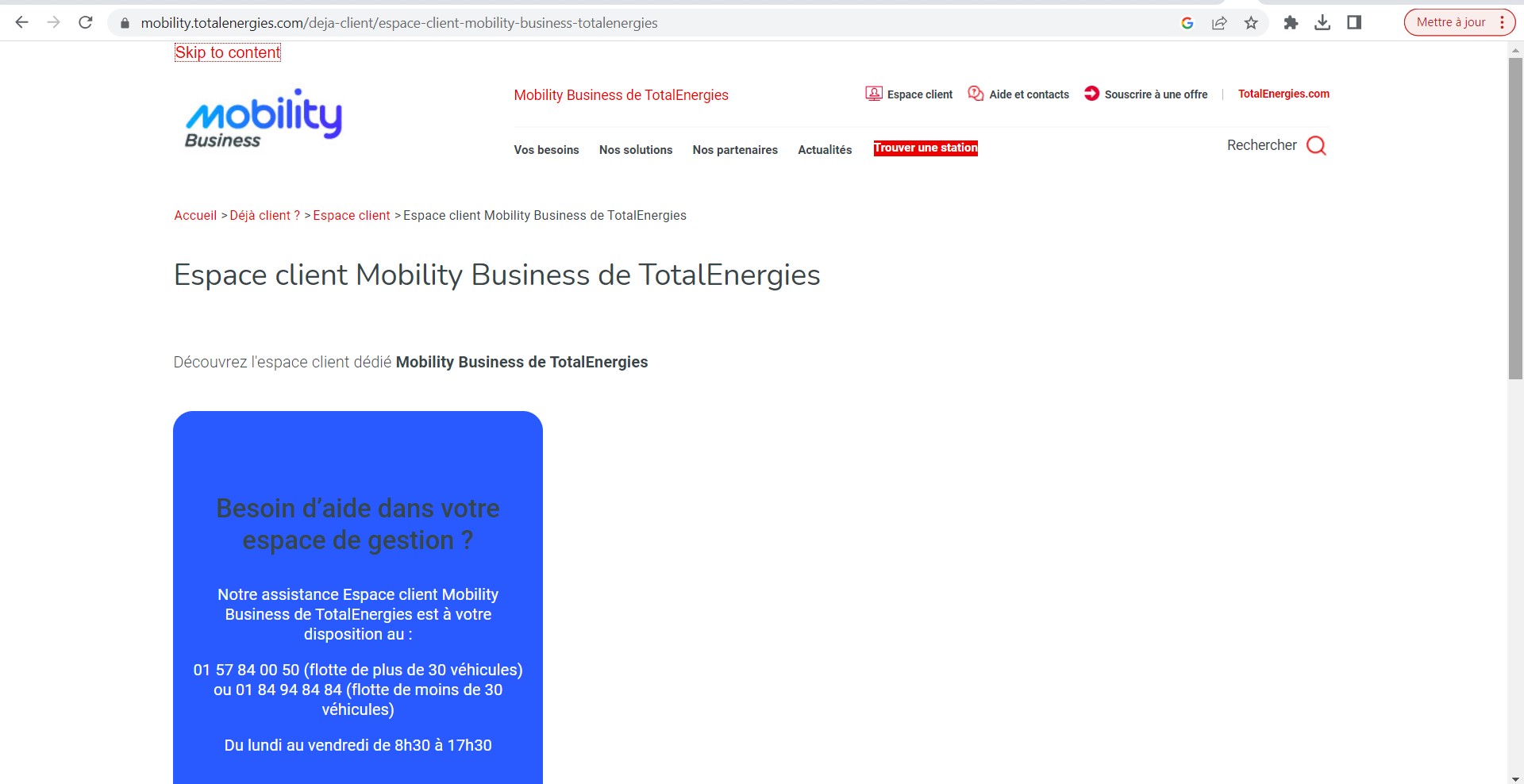The width and height of the screenshot is (1524, 784).
Task: Open Aide et contacts link
Action: click(x=1019, y=94)
